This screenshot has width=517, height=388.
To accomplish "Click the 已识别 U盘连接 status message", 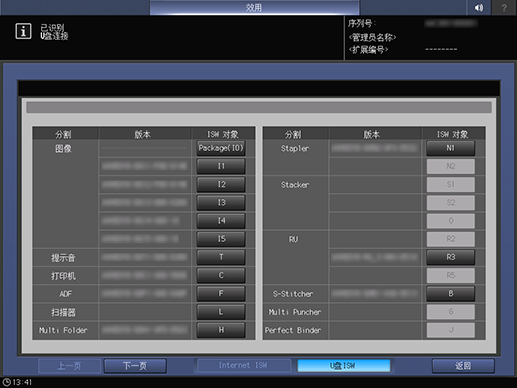I will [54, 32].
